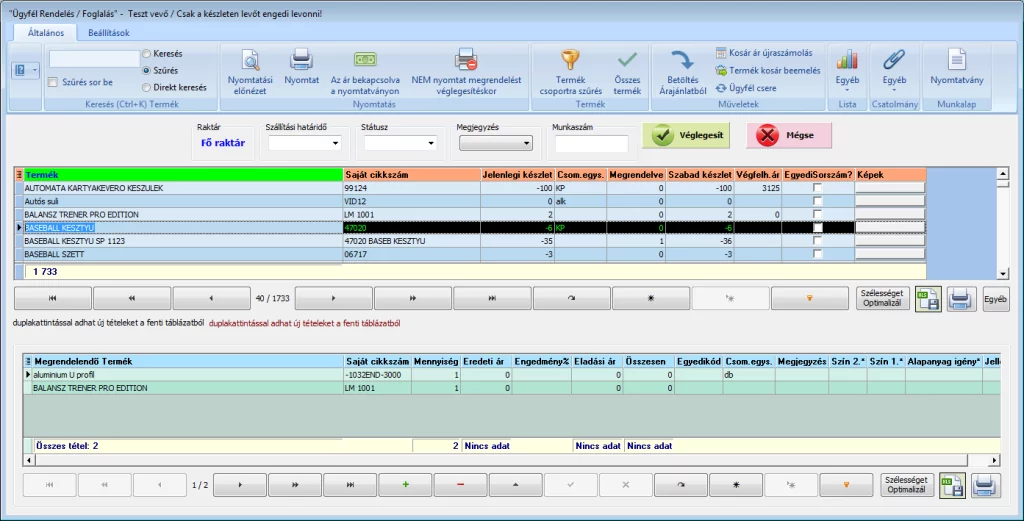Sort by the Megrendelendő Termék column header
The height and width of the screenshot is (521, 1024).
tap(188, 361)
